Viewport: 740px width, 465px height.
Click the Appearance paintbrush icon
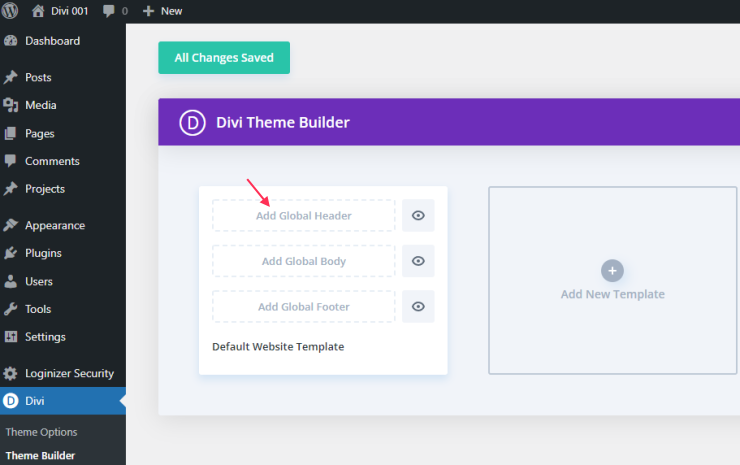tap(10, 226)
